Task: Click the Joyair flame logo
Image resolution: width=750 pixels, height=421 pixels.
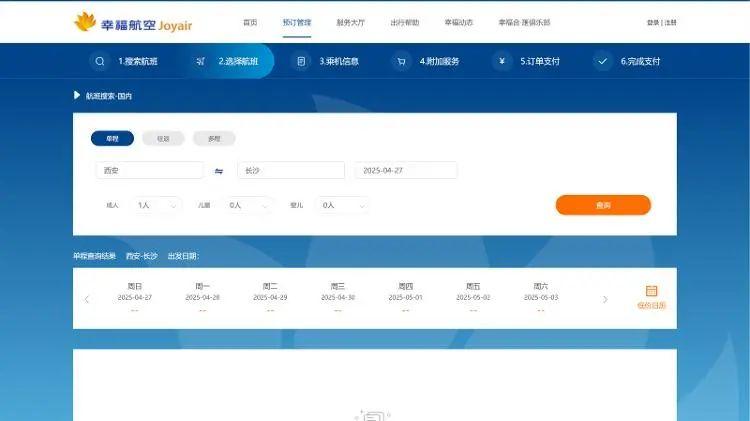Action: 85,22
